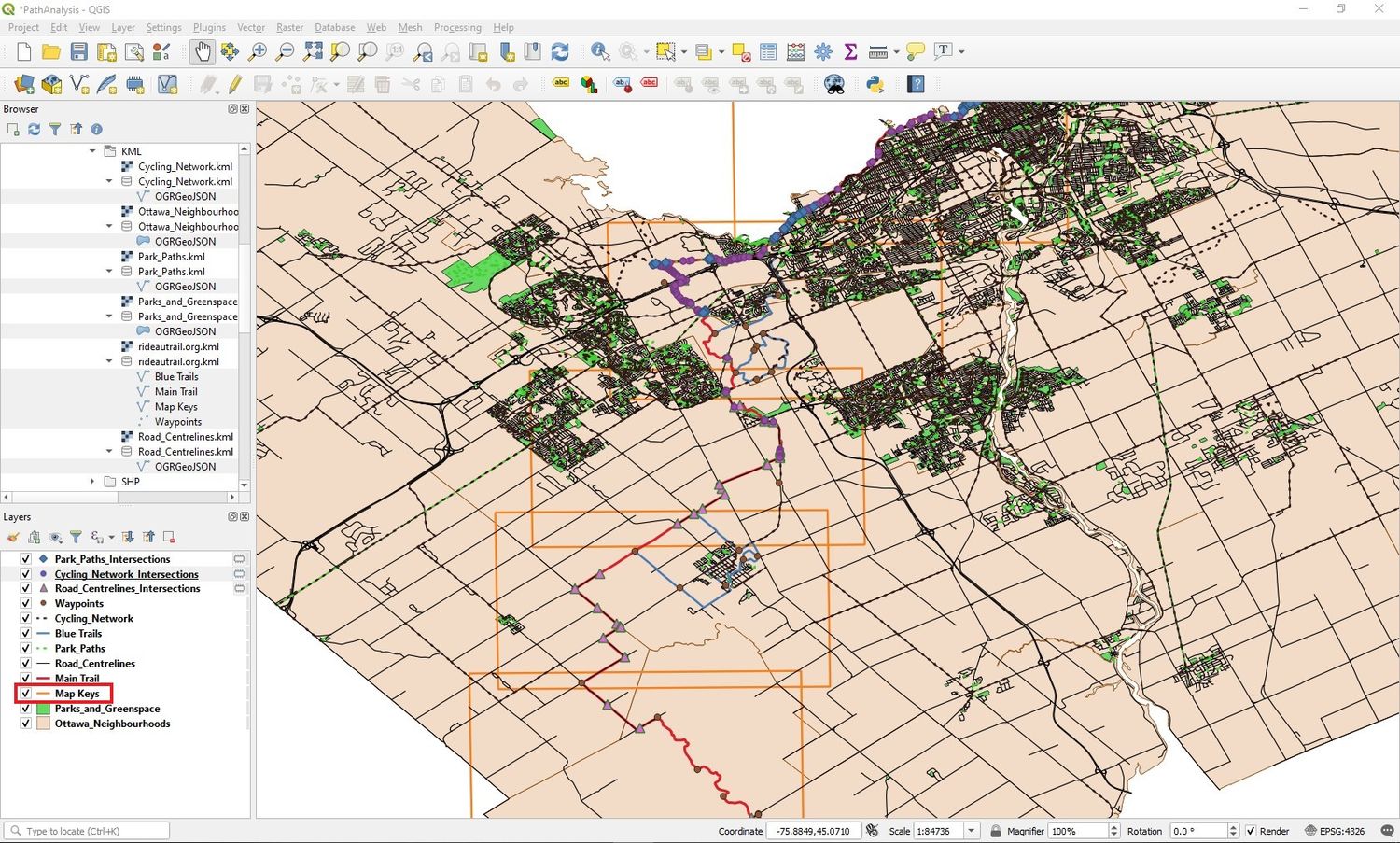Open the Add Vector Layer dialog
This screenshot has height=843, width=1400.
[51, 84]
